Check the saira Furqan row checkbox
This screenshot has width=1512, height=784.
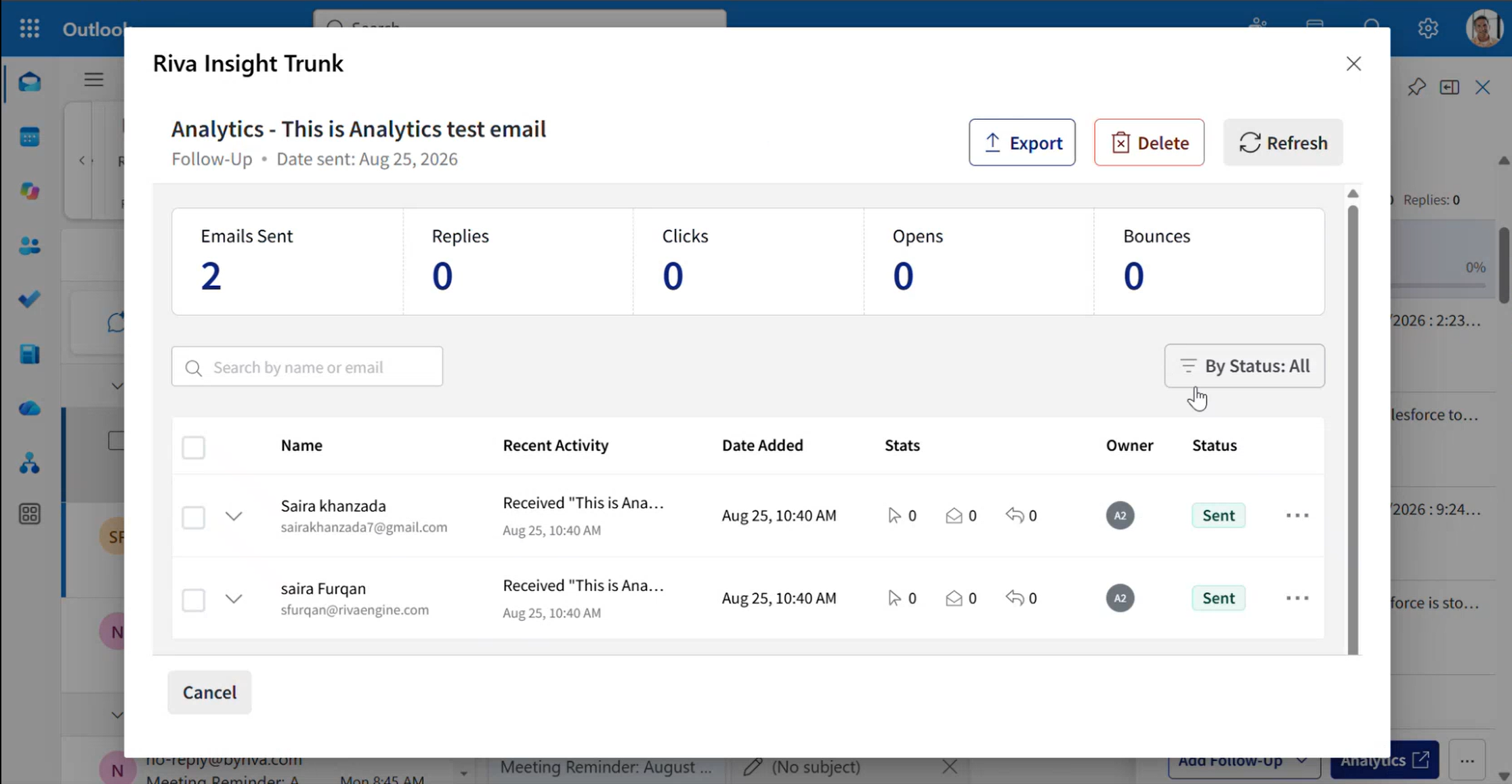[193, 600]
